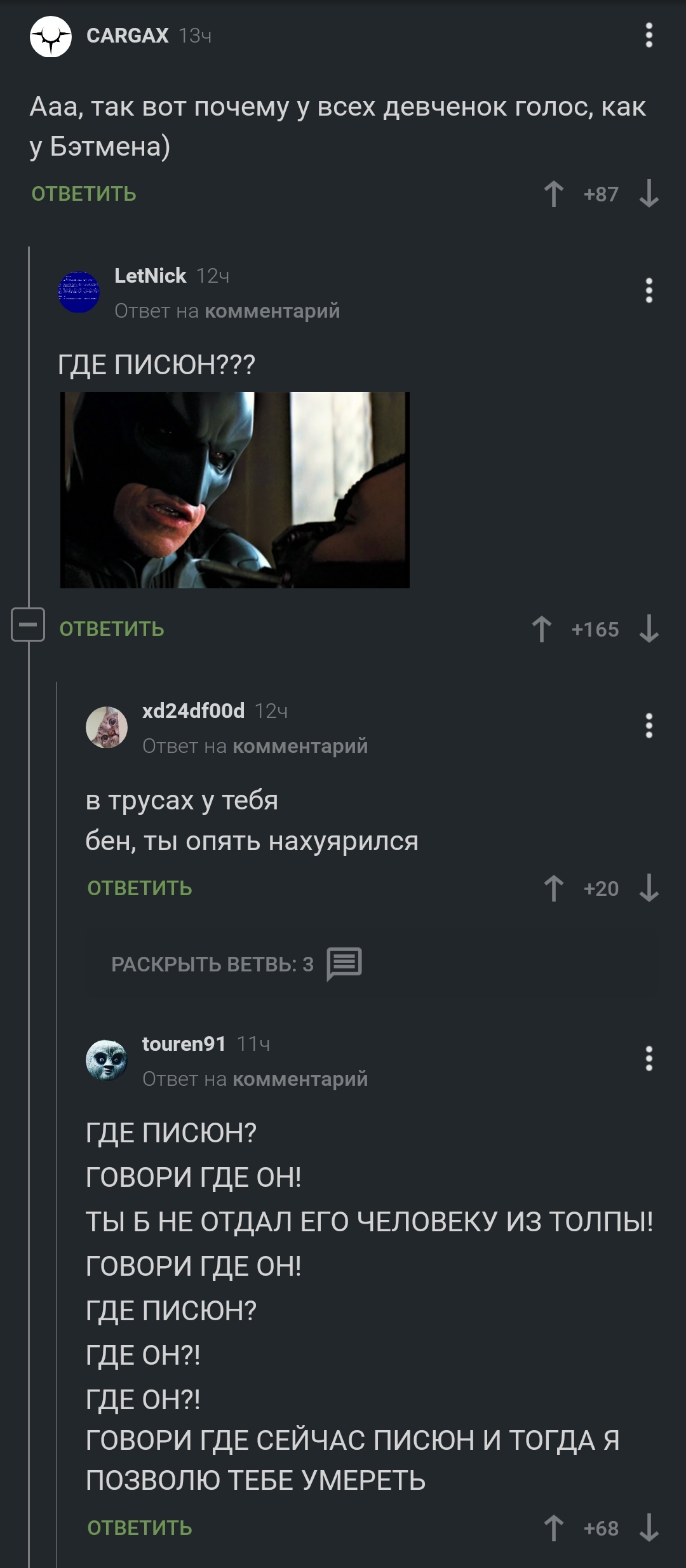
Task: Open options menu for LetNick's comment
Action: 649,290
